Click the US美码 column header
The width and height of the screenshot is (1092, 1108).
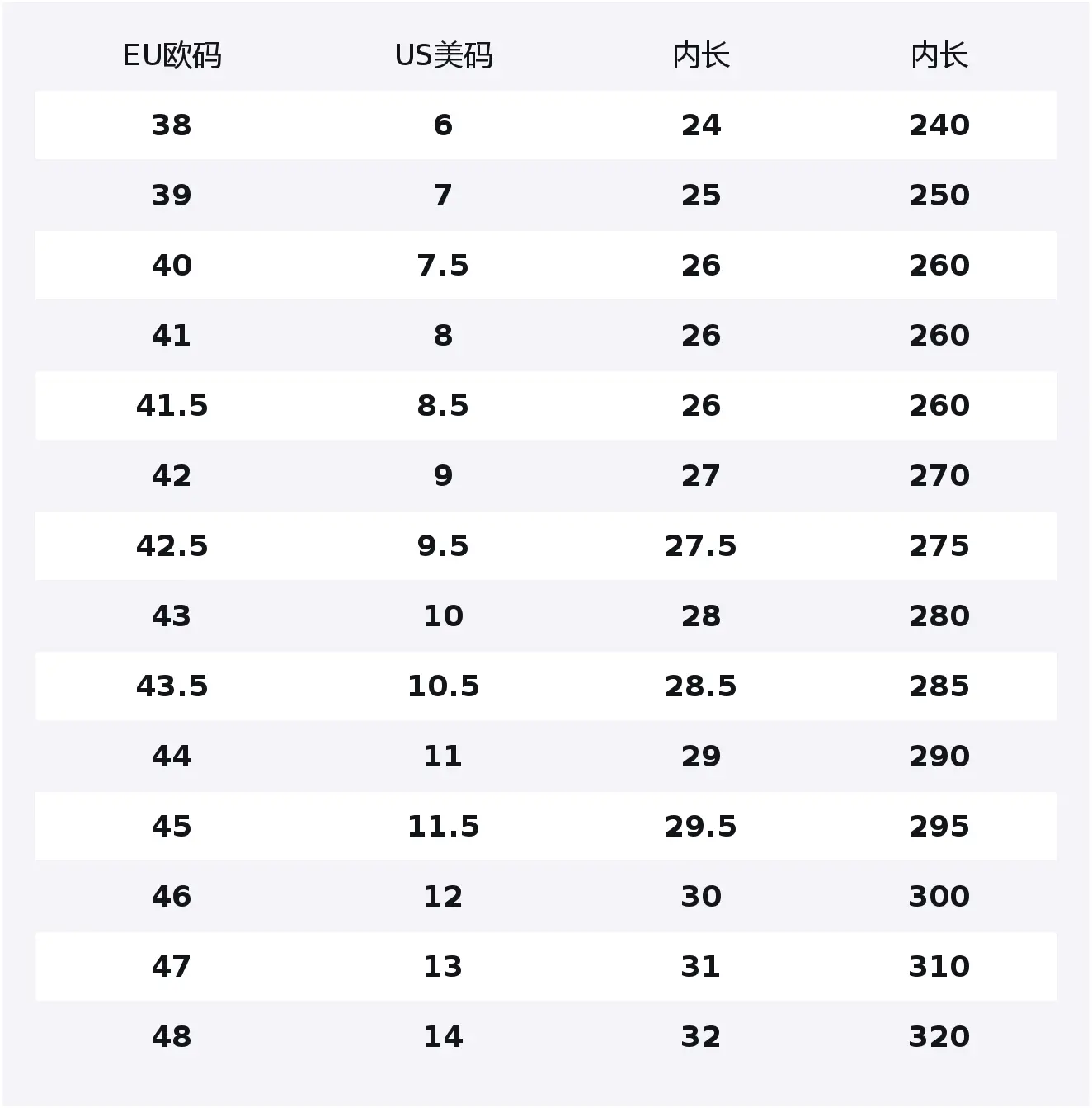tap(444, 56)
